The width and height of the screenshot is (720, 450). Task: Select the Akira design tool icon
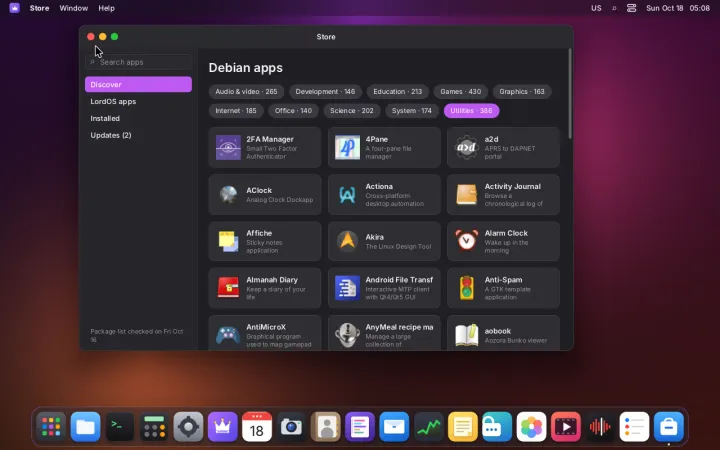pos(347,242)
